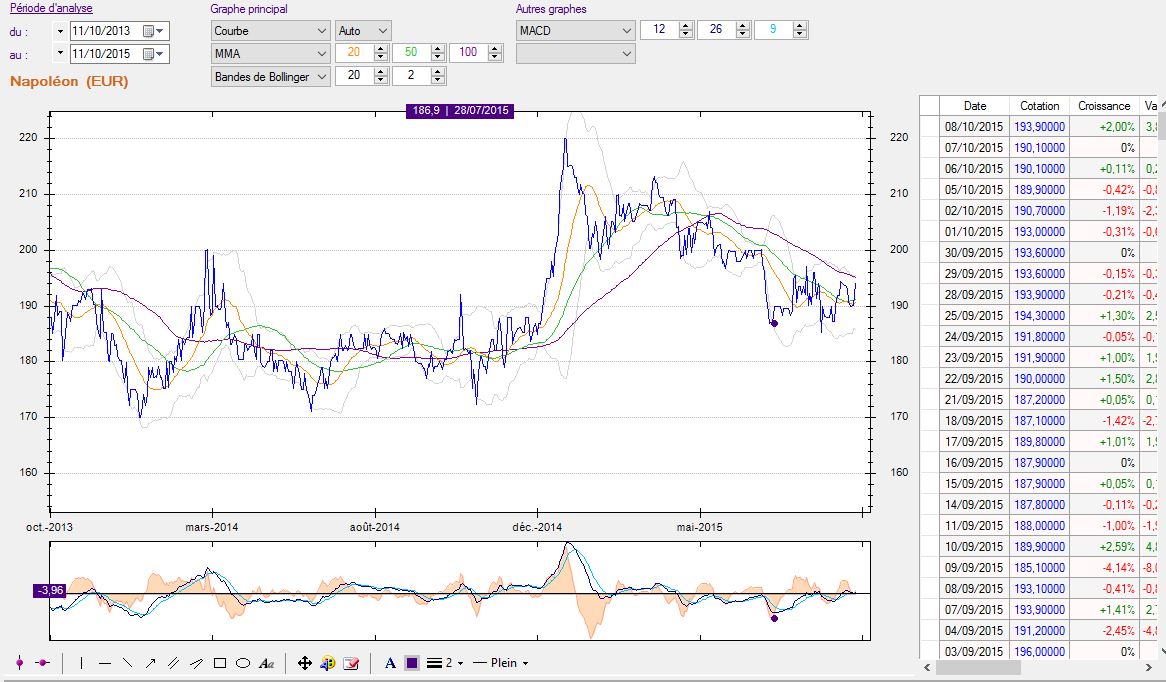Pick the arrow drawing tool
This screenshot has height=682, width=1166.
(x=150, y=663)
